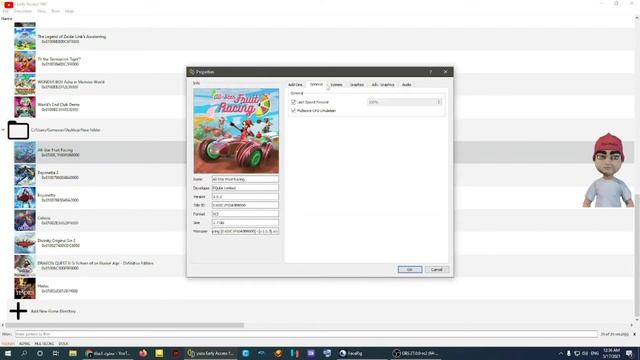Click the Size field in Properties info
The width and height of the screenshot is (640, 360).
pyautogui.click(x=245, y=222)
